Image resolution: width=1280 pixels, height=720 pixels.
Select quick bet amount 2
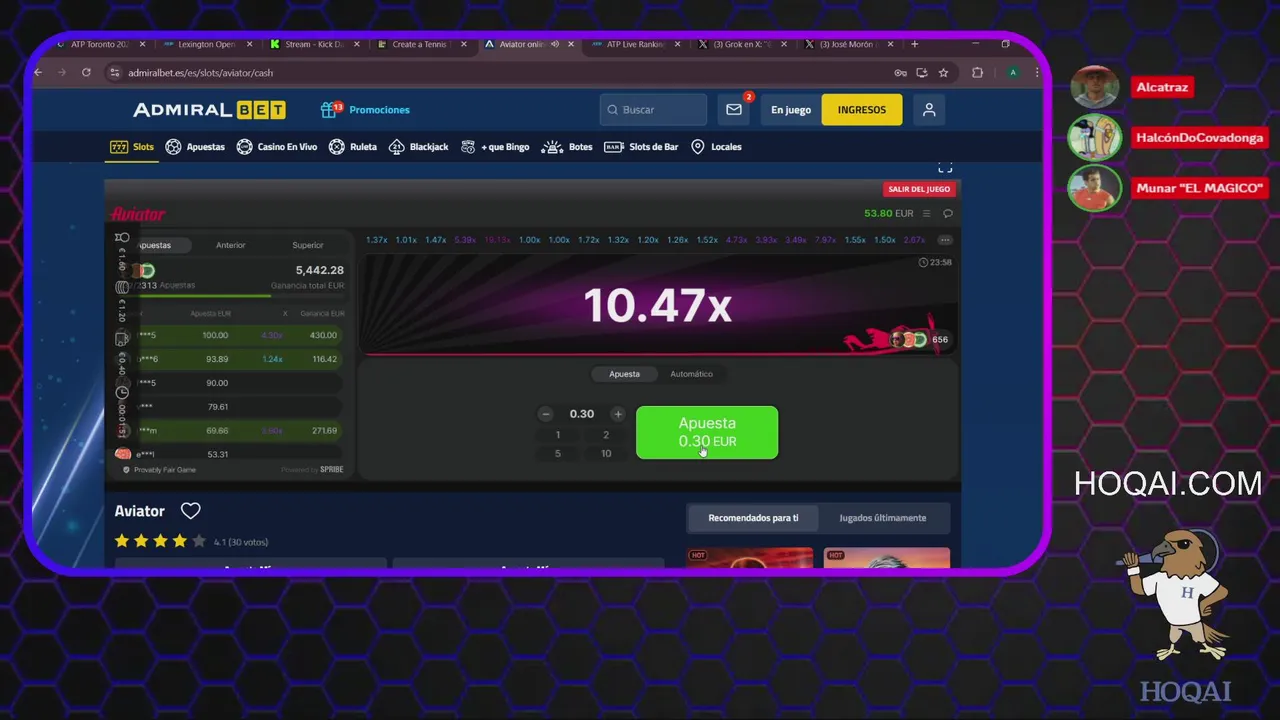[605, 435]
